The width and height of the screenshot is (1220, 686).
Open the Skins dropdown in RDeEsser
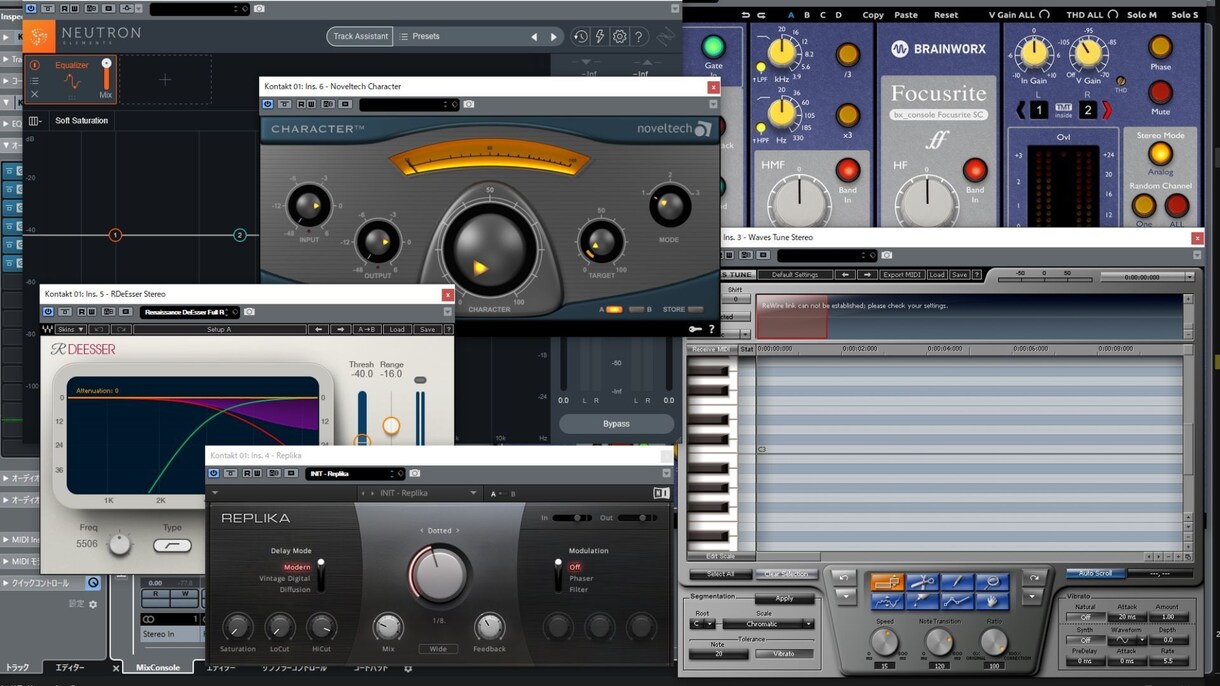click(x=70, y=329)
